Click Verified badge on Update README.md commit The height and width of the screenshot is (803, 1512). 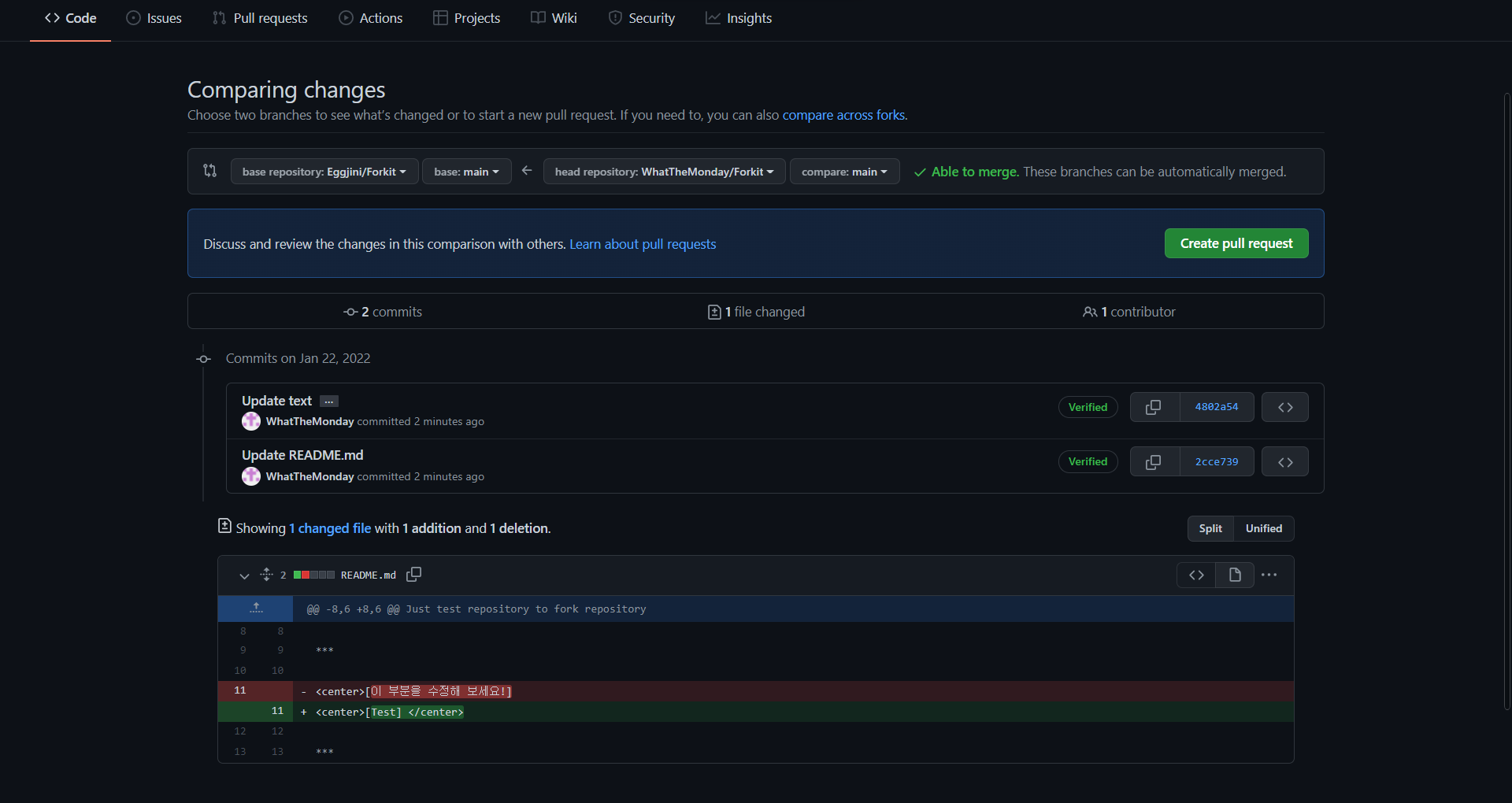tap(1088, 461)
